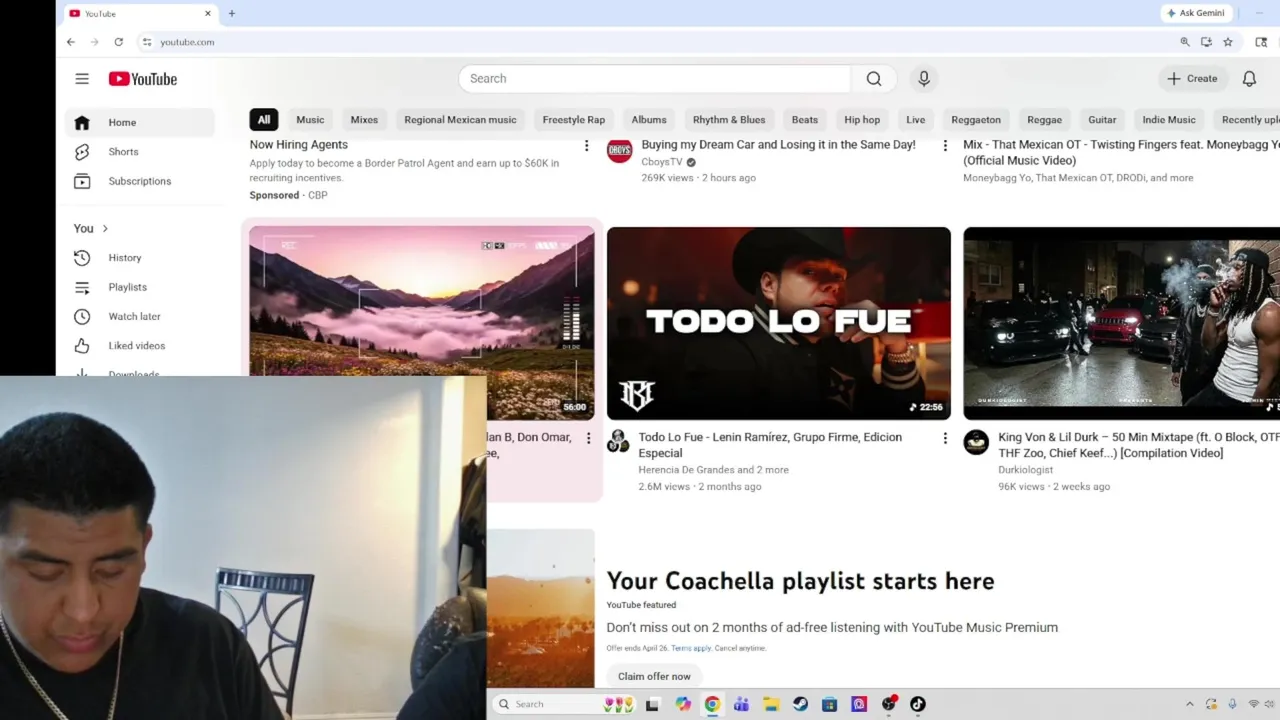The height and width of the screenshot is (720, 1280).
Task: Select the Indie Music filter chip
Action: (1169, 120)
